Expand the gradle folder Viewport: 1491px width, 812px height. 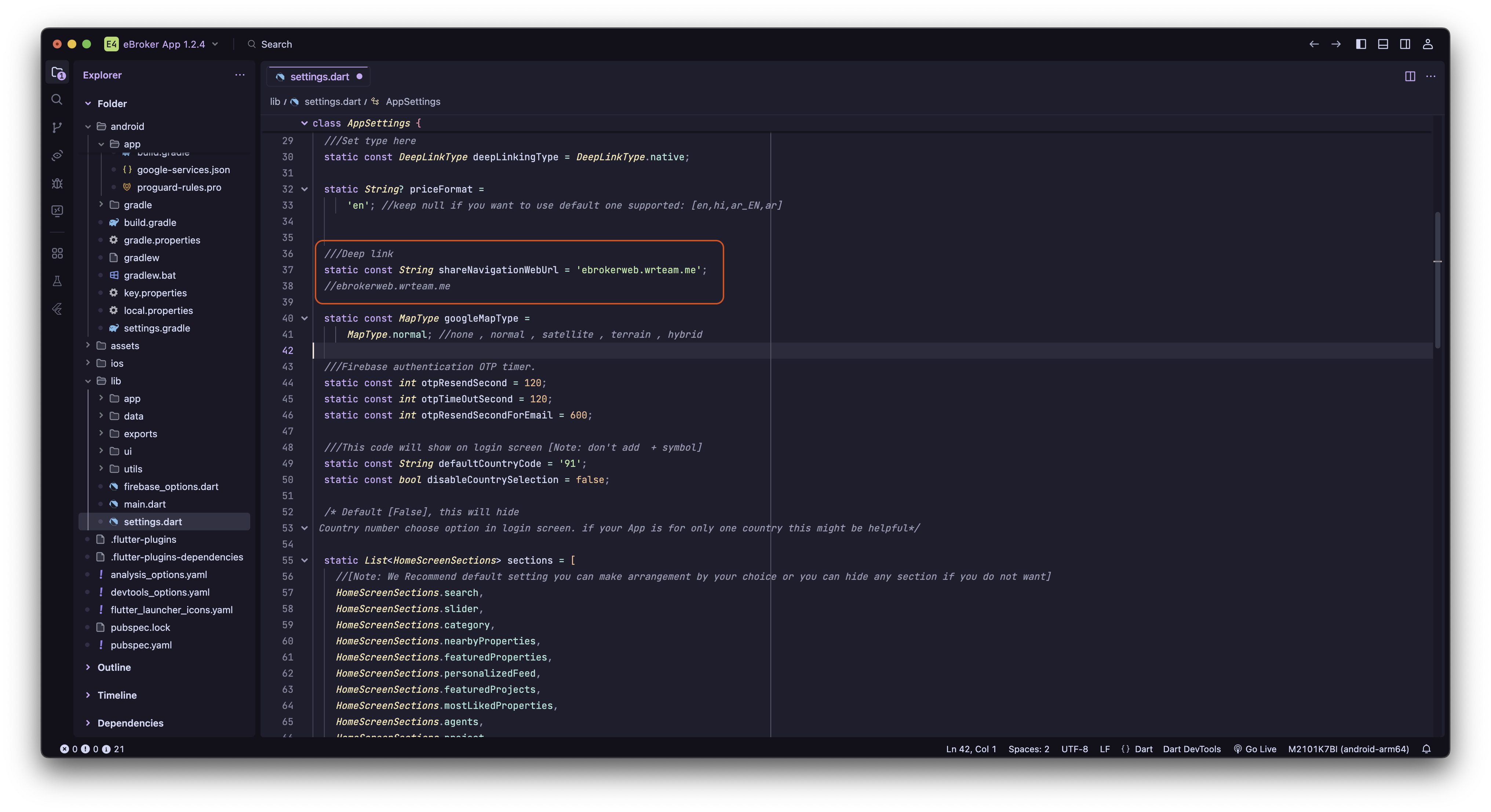(x=101, y=205)
